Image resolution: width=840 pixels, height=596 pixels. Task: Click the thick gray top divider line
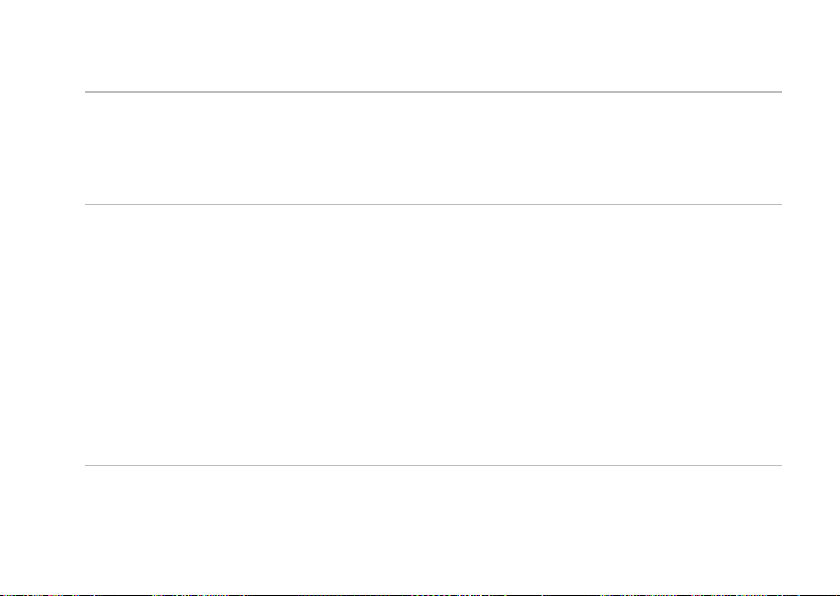point(433,92)
